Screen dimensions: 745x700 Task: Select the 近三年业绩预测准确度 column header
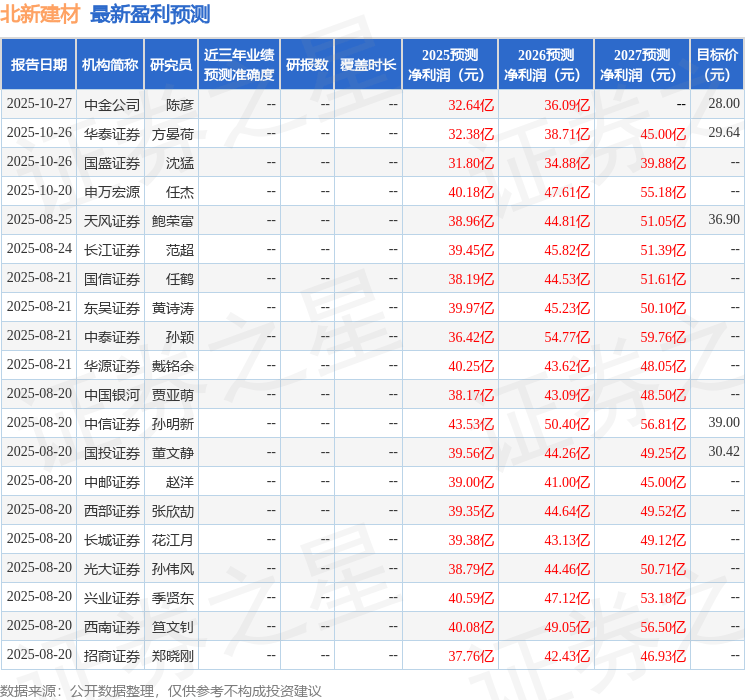pos(238,64)
